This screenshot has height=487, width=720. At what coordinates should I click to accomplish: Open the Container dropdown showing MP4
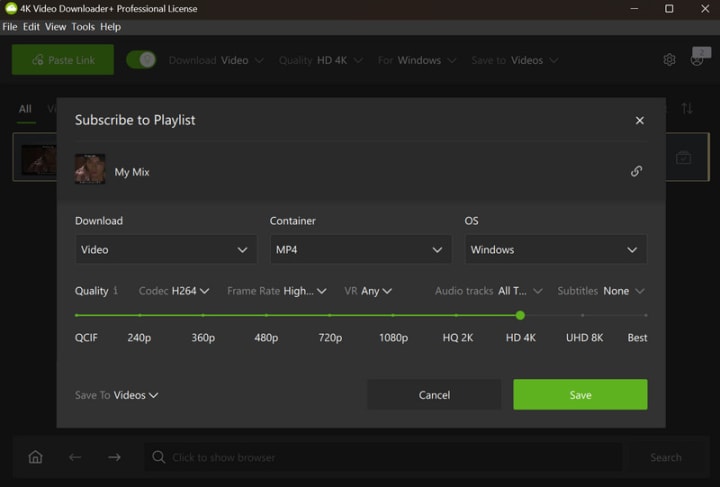pyautogui.click(x=360, y=249)
